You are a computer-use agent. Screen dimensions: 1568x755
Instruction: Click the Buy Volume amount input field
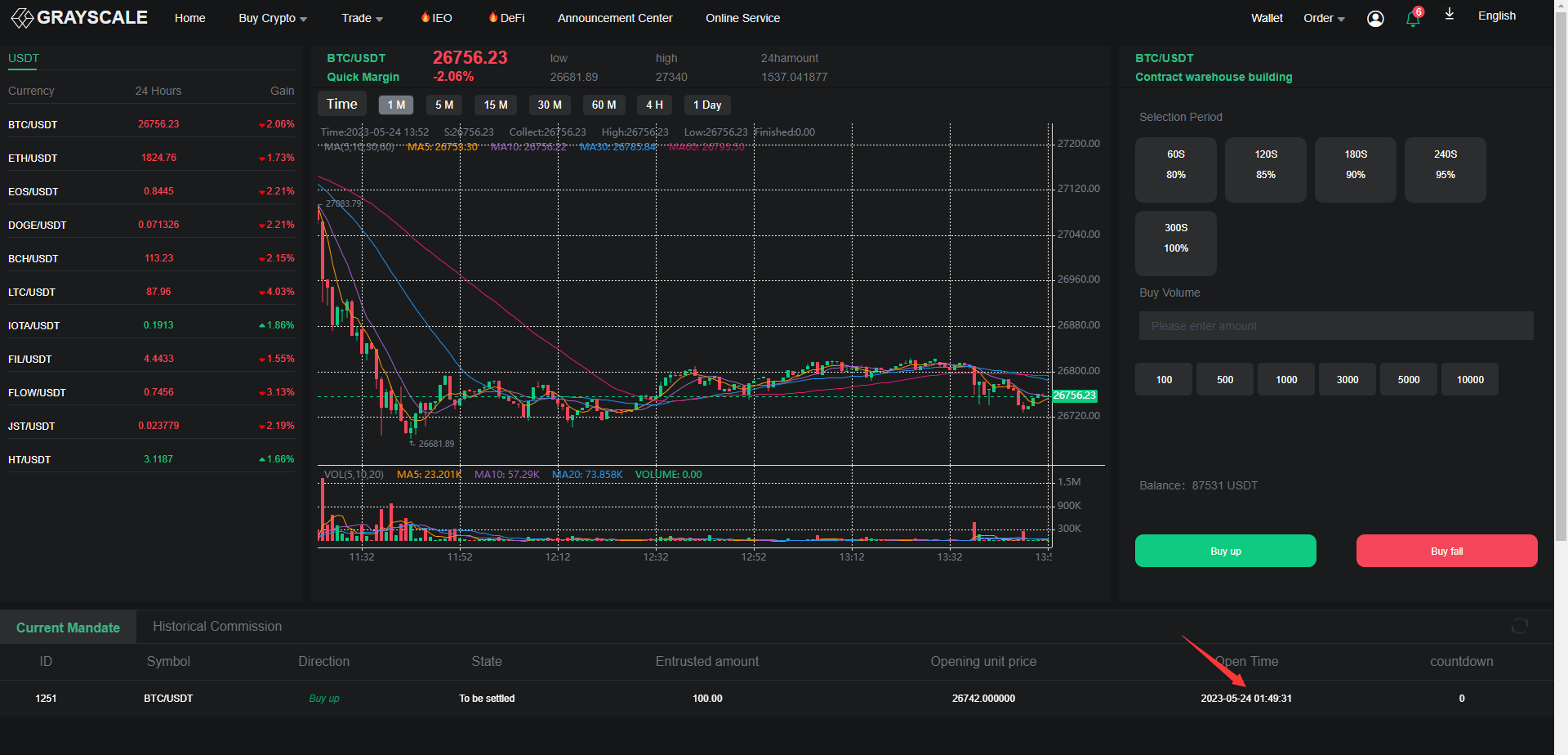coord(1335,326)
